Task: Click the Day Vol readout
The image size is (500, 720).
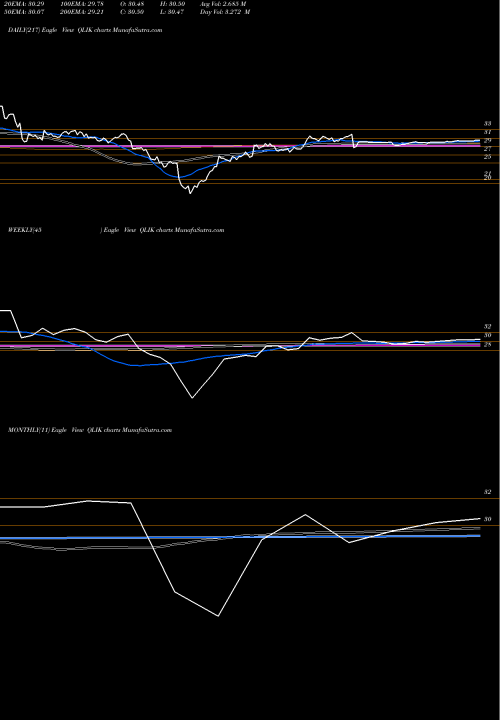Action: pyautogui.click(x=225, y=12)
